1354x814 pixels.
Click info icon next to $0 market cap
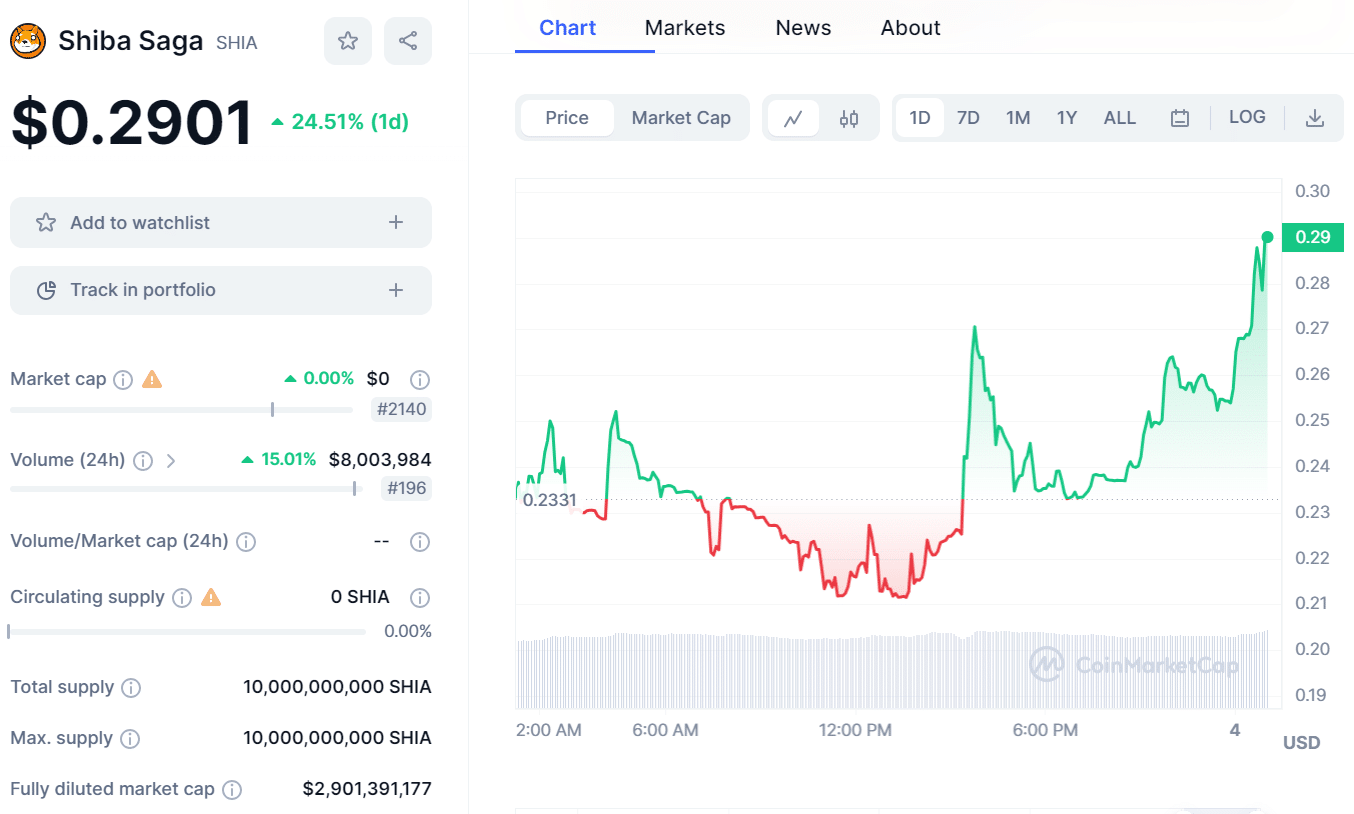pos(420,380)
